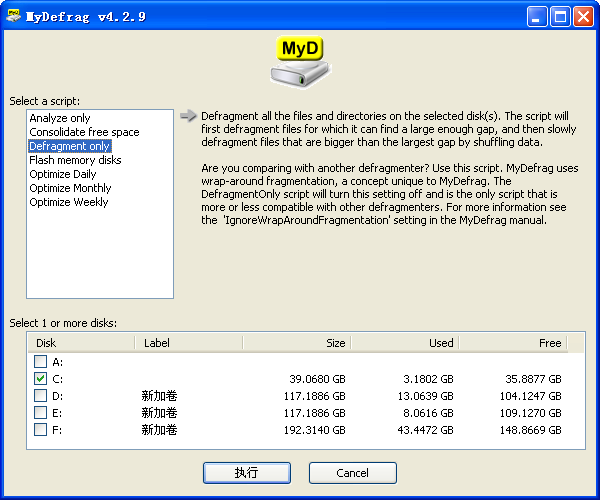Select the Defragment only script
The width and height of the screenshot is (600, 500).
tap(70, 146)
